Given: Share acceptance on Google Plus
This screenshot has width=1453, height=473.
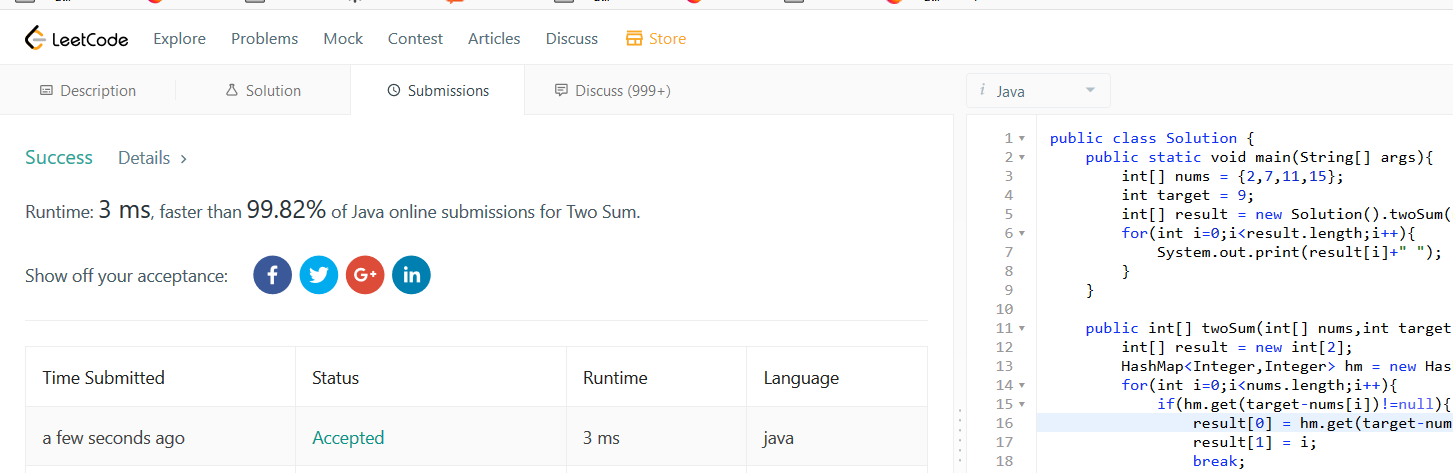Looking at the screenshot, I should 365,275.
